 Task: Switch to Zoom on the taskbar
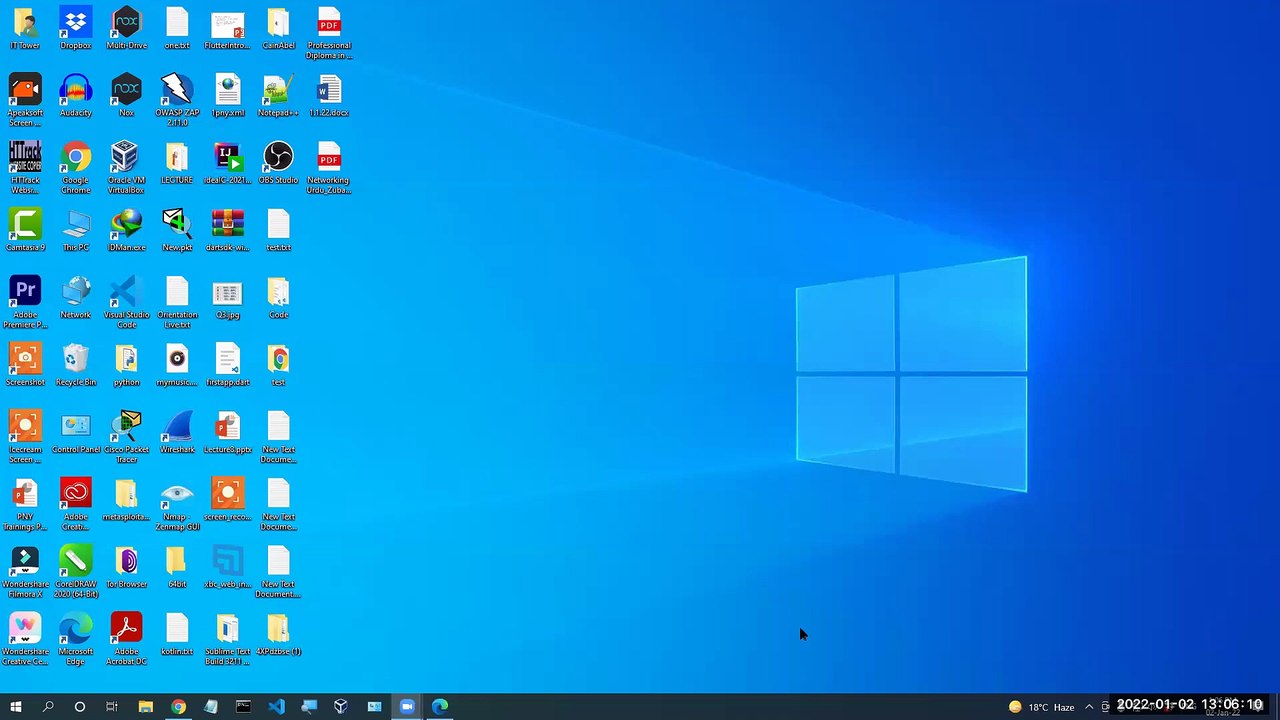click(x=407, y=707)
